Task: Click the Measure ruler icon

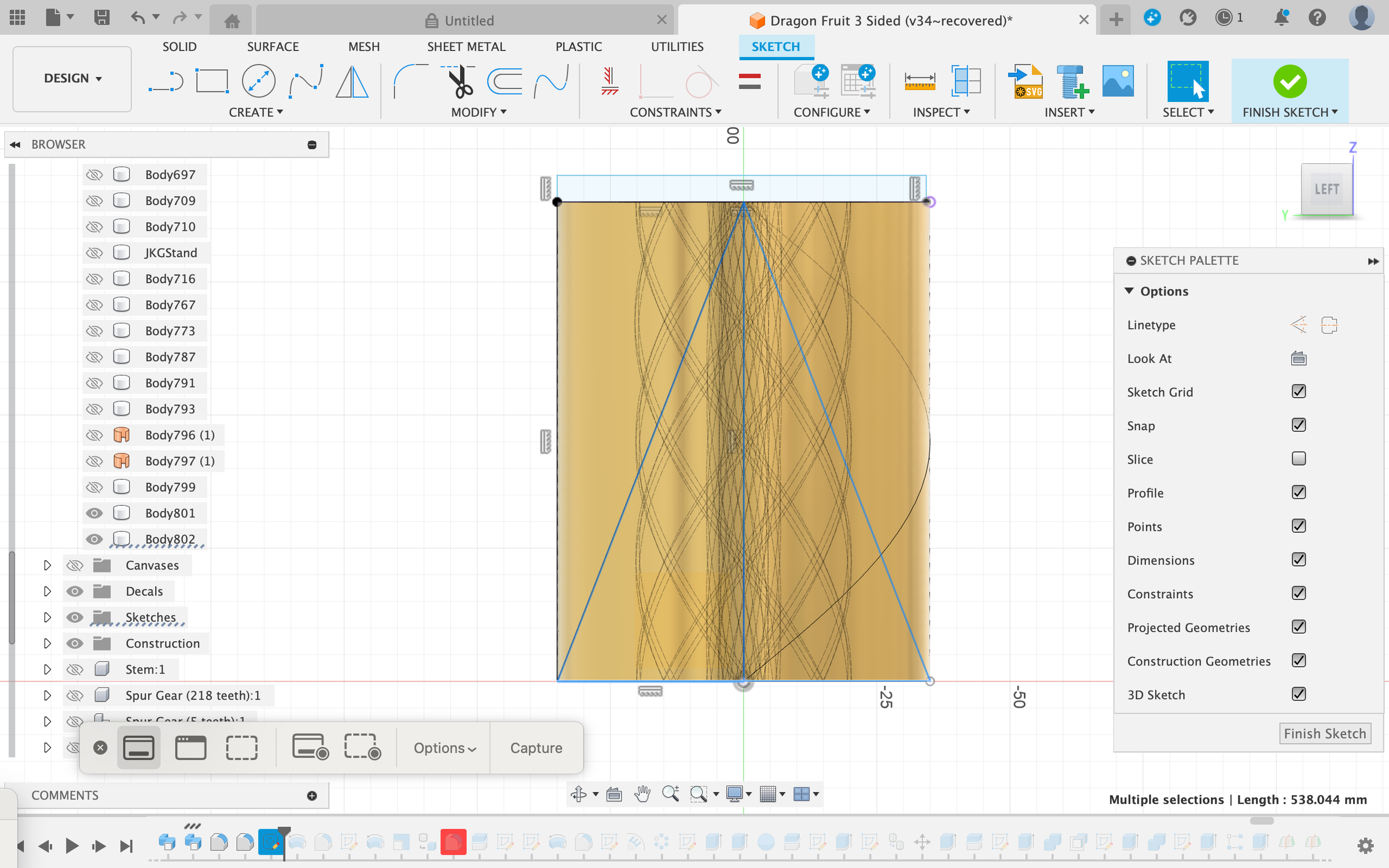Action: click(919, 81)
